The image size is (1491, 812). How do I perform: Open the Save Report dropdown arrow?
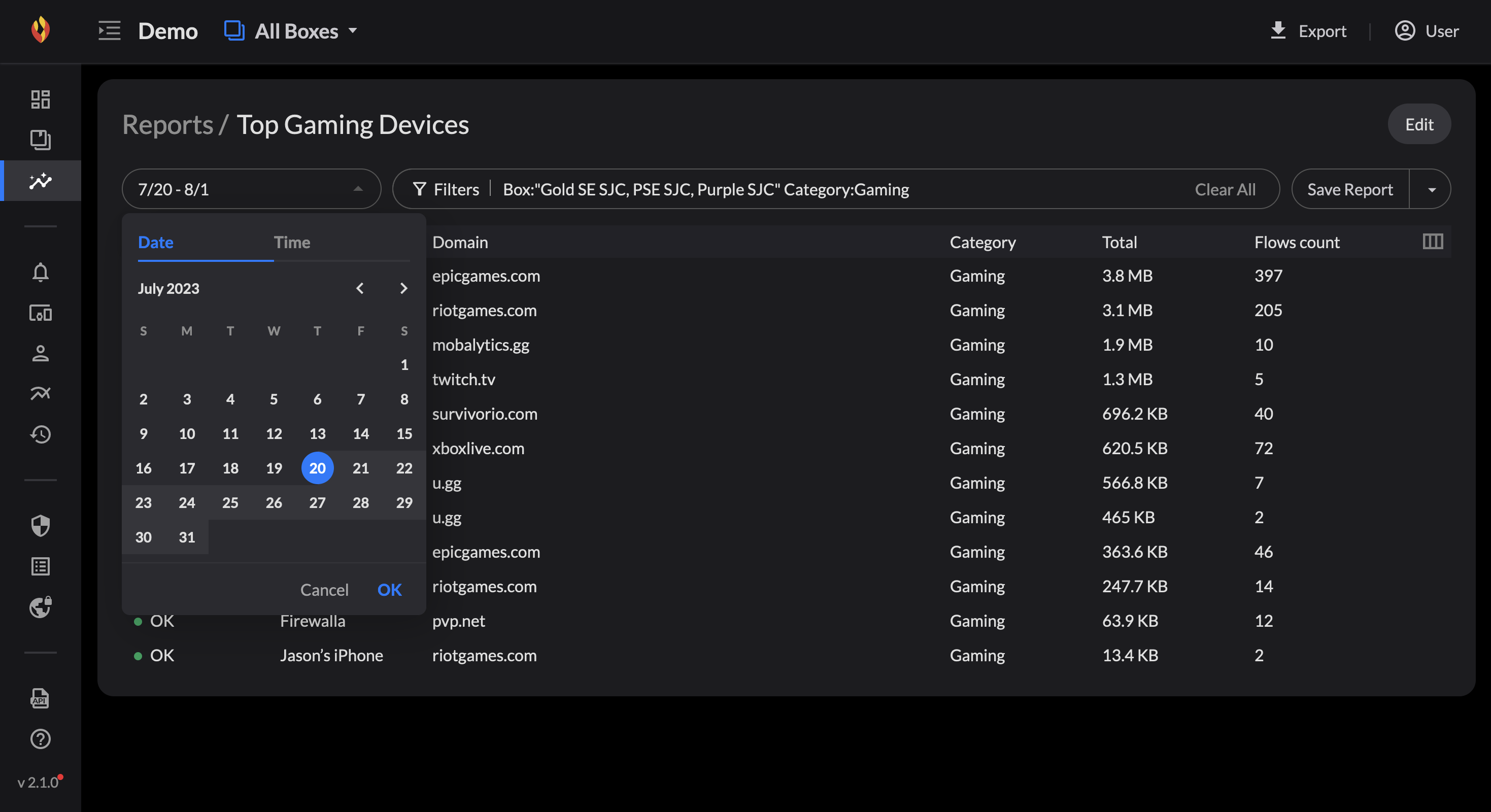click(x=1432, y=189)
